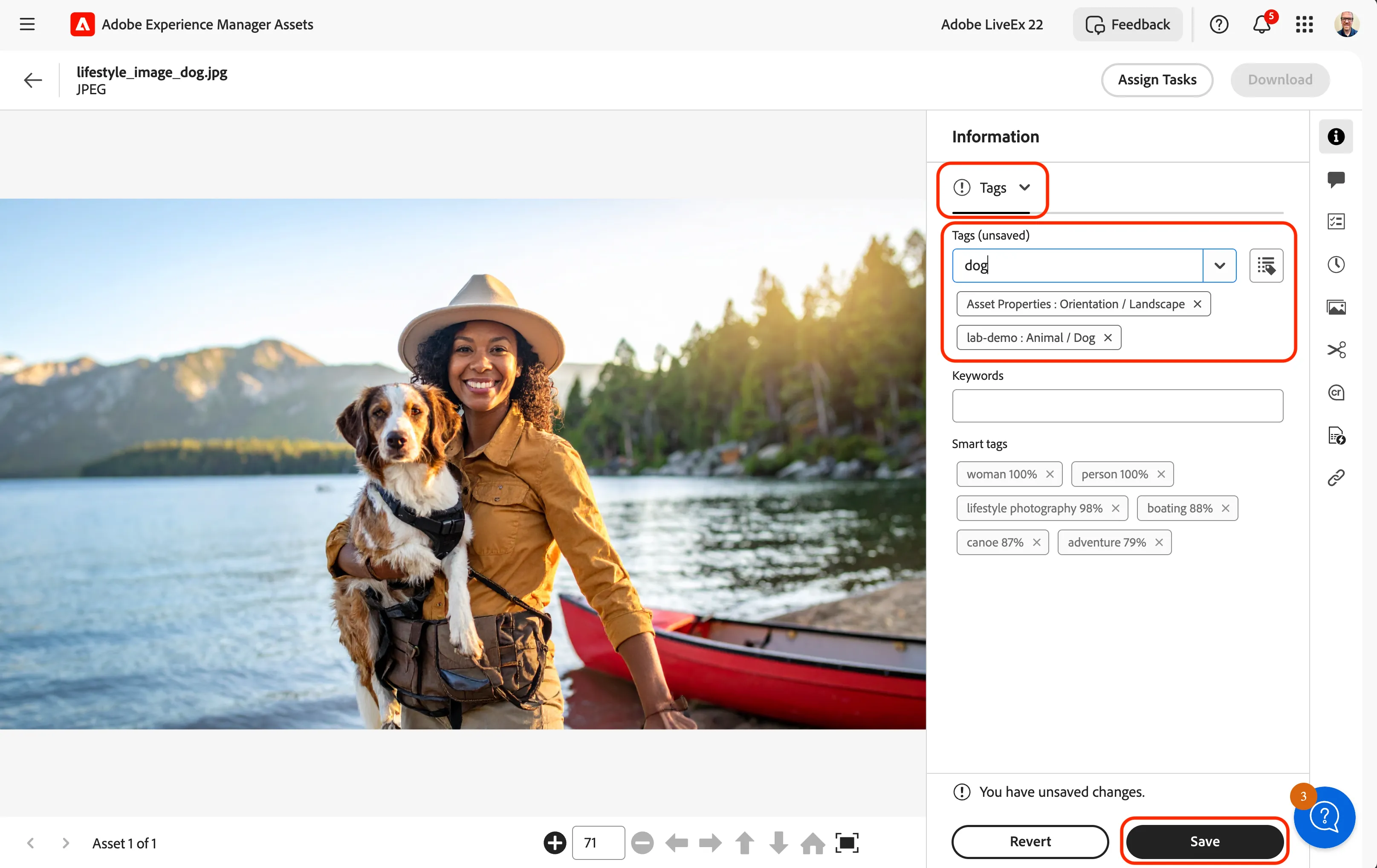Open the version history clock icon
Screen dimensions: 1377x868
pyautogui.click(x=1336, y=264)
